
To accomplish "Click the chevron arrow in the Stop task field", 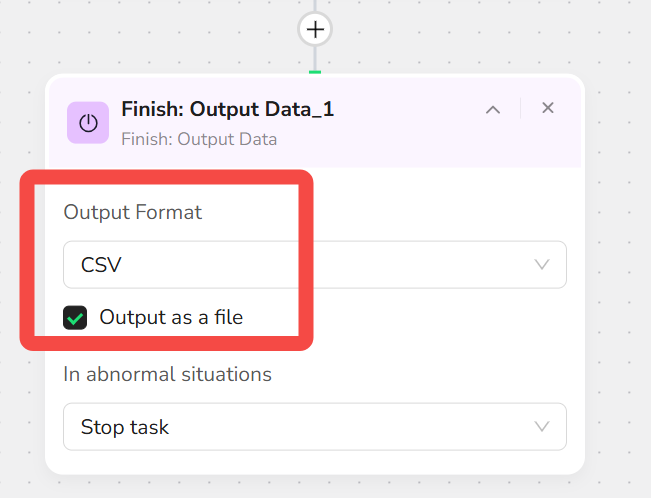I will click(542, 427).
